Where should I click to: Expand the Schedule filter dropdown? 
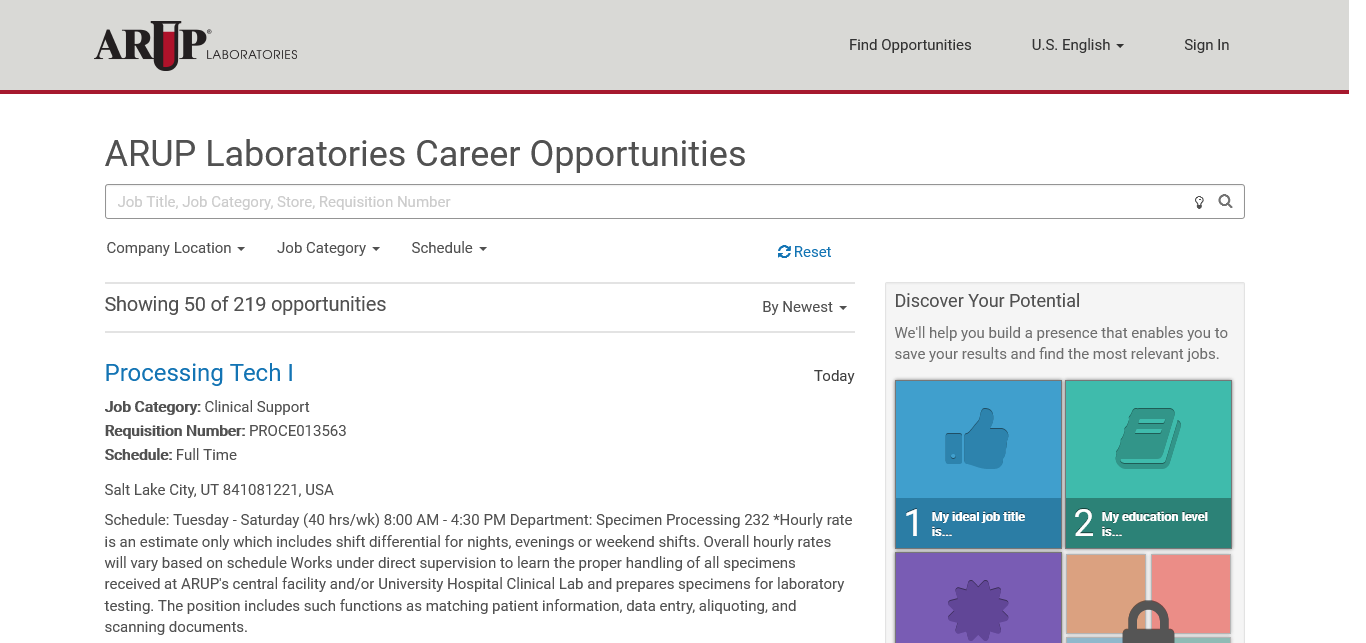pos(449,248)
